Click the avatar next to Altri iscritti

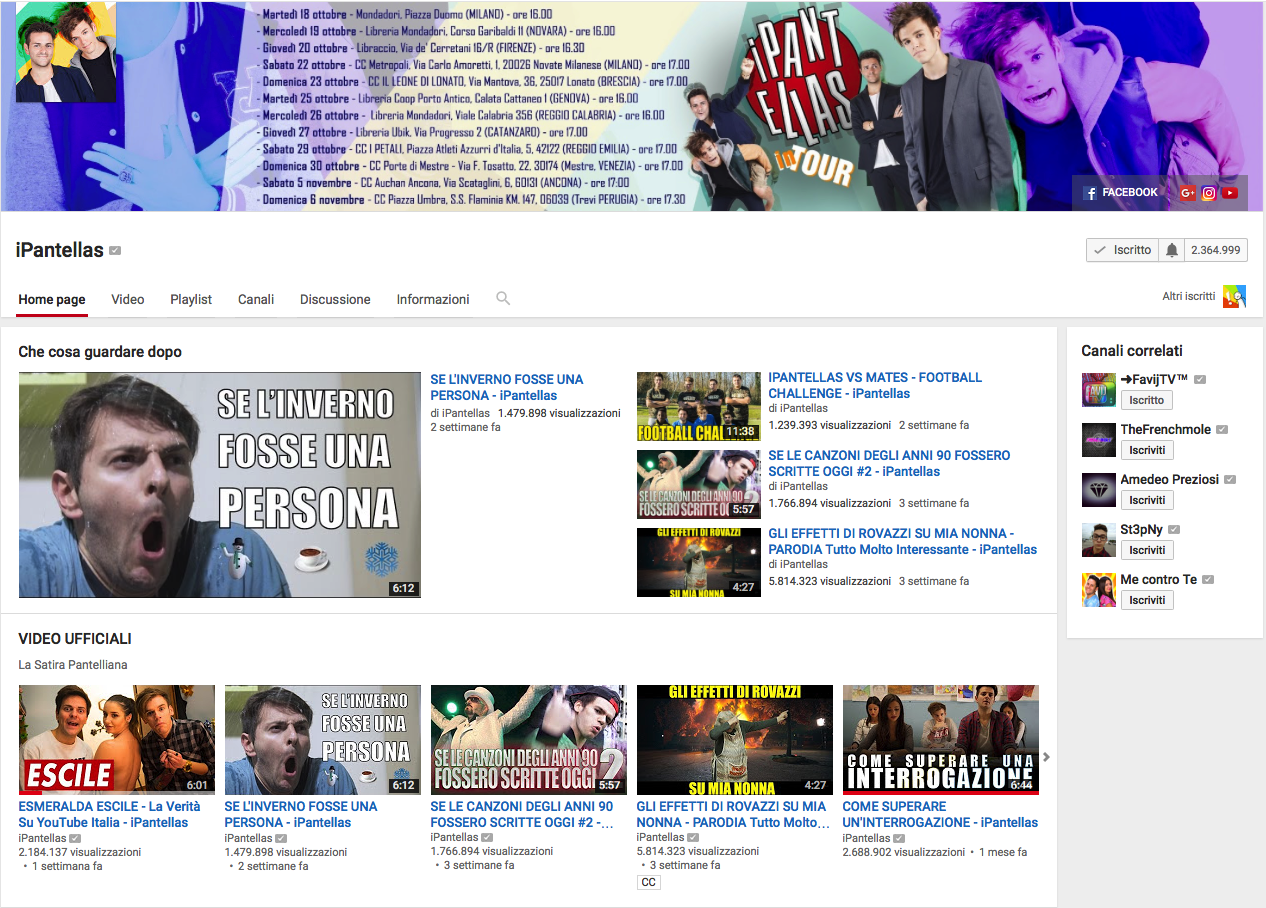[1235, 296]
